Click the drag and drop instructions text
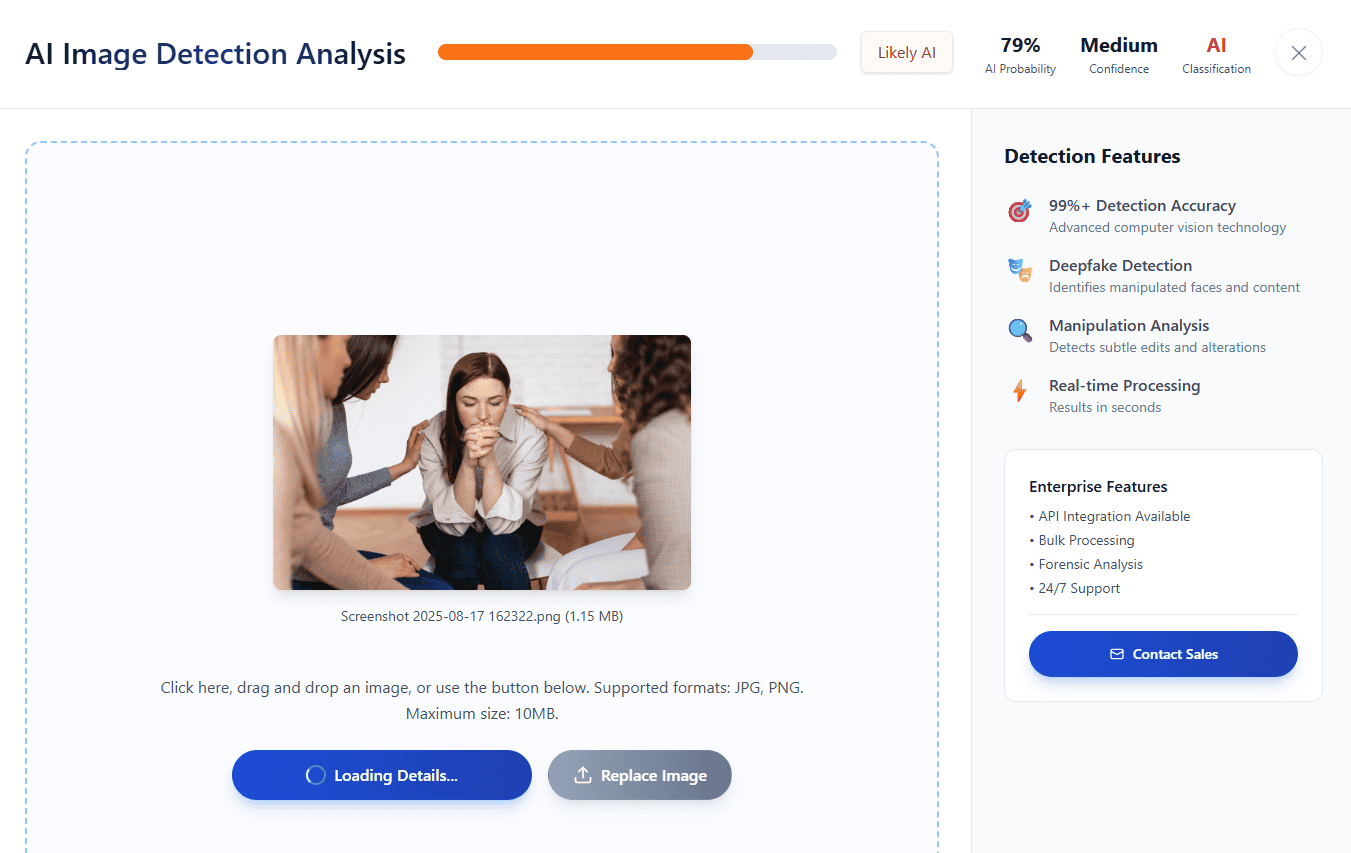 tap(482, 701)
